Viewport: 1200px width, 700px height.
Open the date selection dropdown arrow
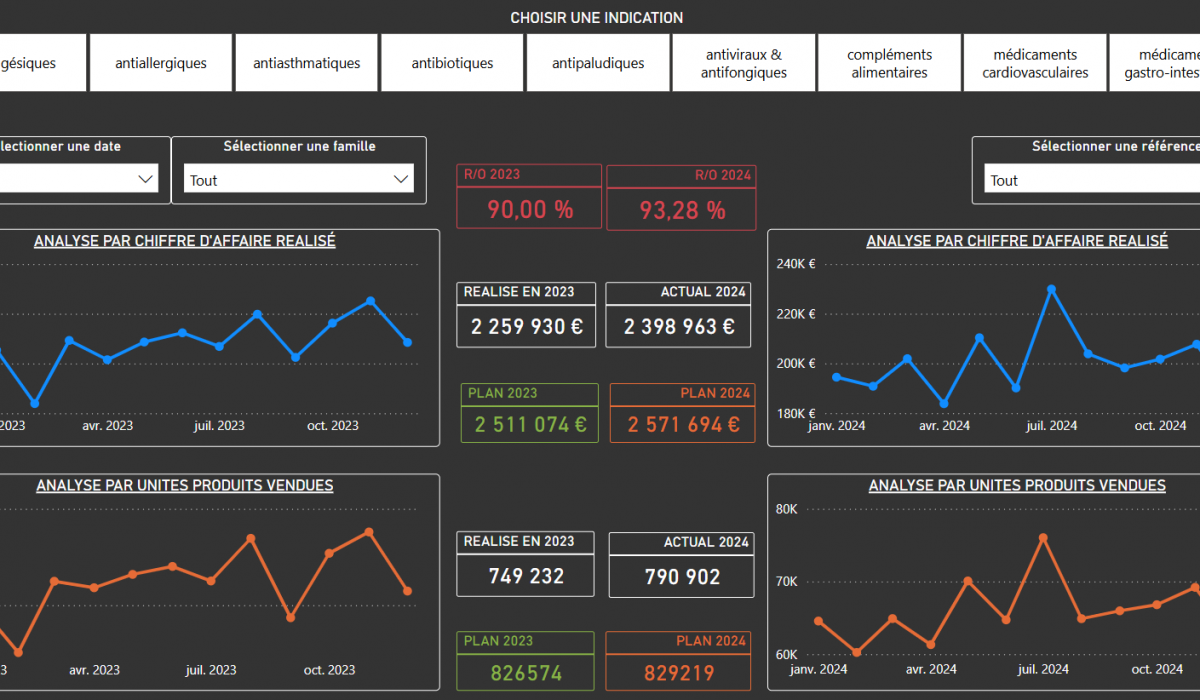tap(146, 179)
